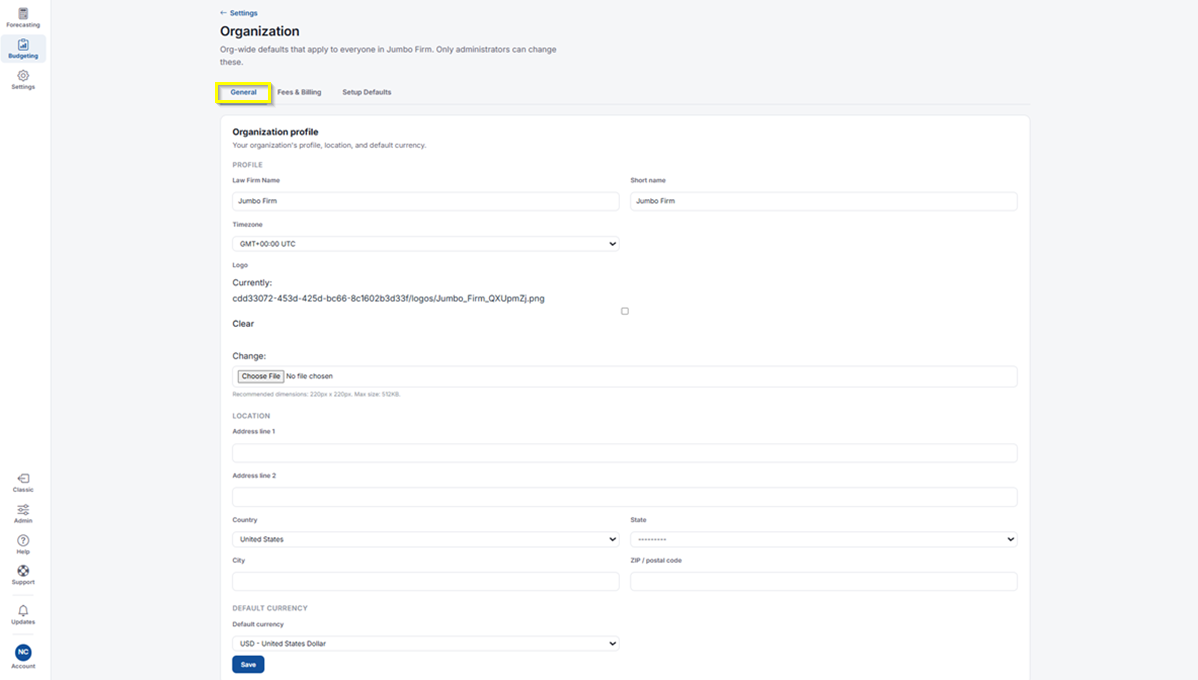Switch to Setup Defaults tab
This screenshot has height=680, width=1198.
click(367, 92)
